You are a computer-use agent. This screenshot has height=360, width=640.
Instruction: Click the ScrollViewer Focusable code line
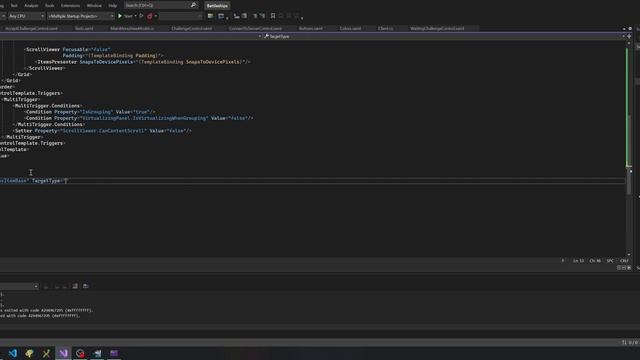click(x=67, y=49)
